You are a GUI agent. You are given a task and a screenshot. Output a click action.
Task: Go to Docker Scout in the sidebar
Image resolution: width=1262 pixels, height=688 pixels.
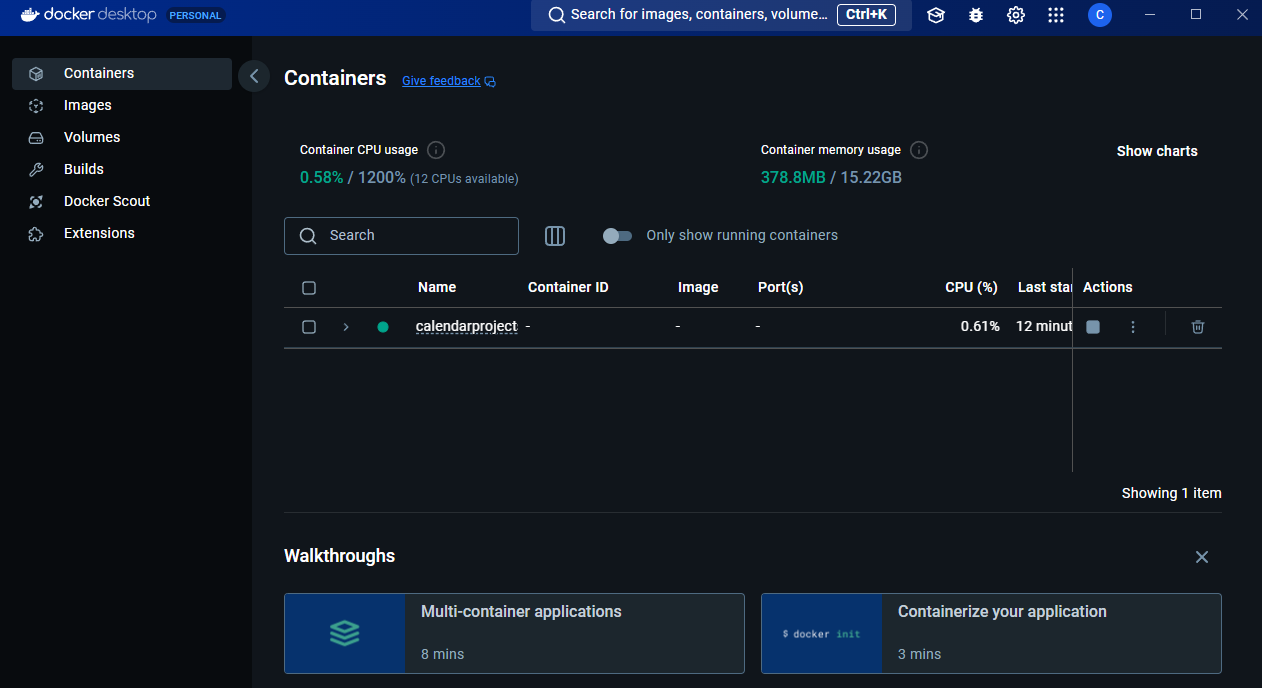[122, 201]
